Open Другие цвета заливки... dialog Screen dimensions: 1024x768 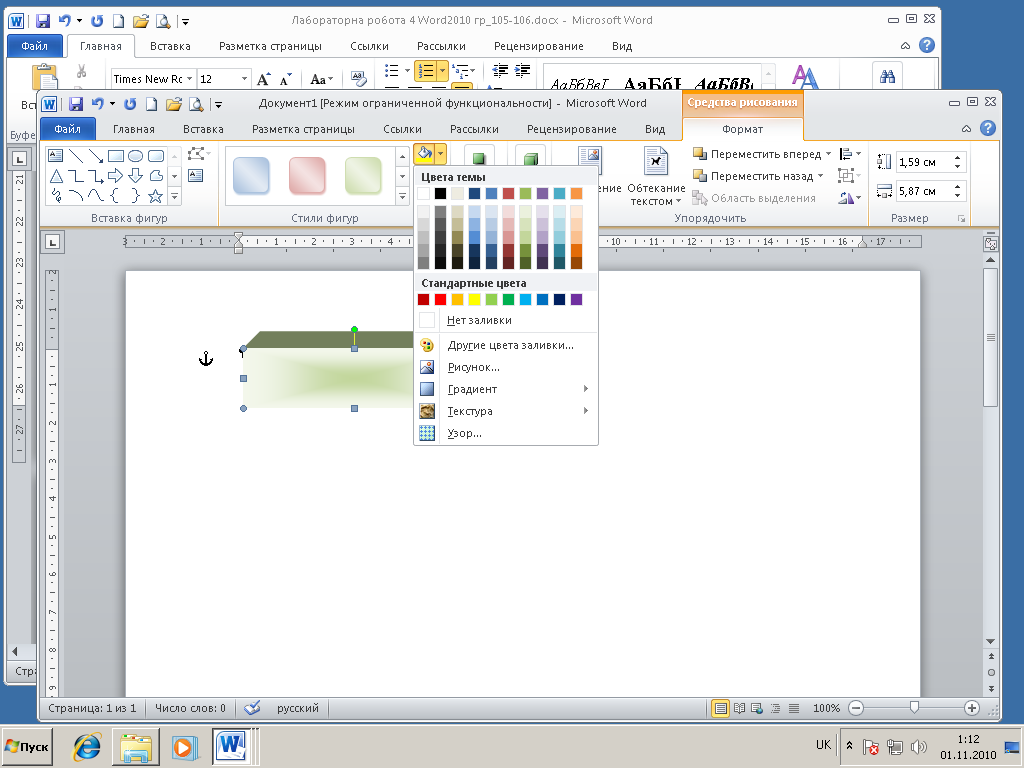[506, 345]
